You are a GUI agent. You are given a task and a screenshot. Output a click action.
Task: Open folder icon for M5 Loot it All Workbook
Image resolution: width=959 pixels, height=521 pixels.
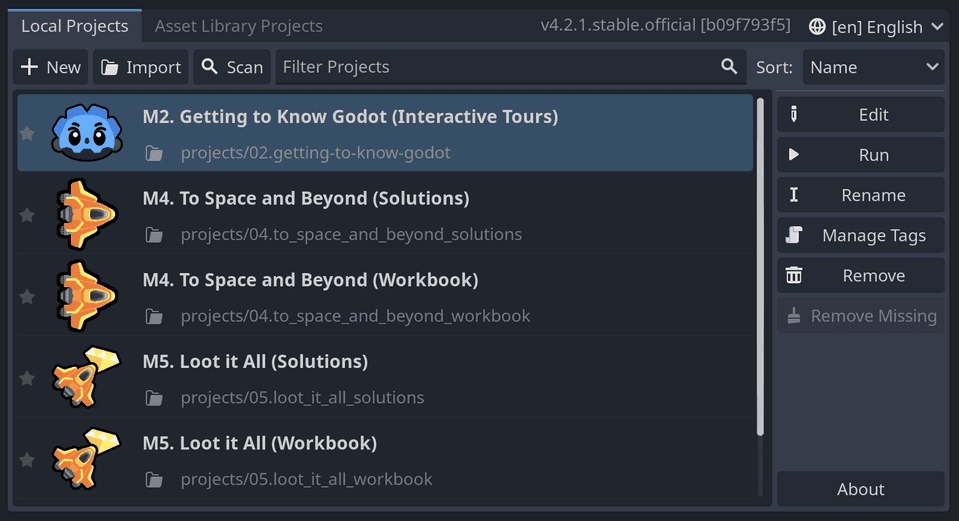click(x=154, y=480)
